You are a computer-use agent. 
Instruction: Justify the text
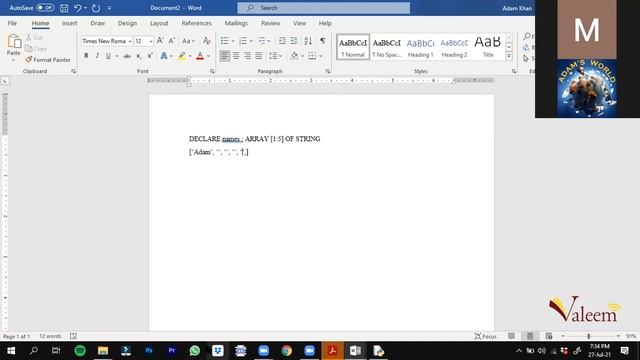pyautogui.click(x=259, y=56)
